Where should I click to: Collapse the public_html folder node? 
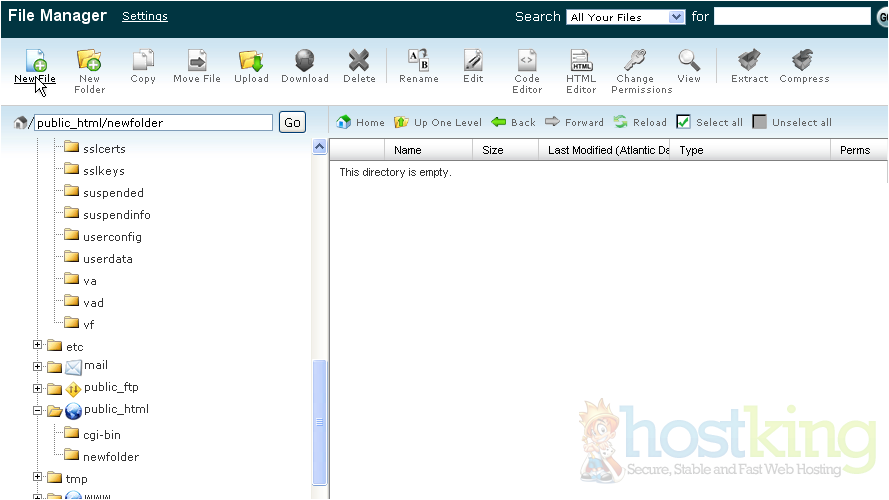point(38,410)
